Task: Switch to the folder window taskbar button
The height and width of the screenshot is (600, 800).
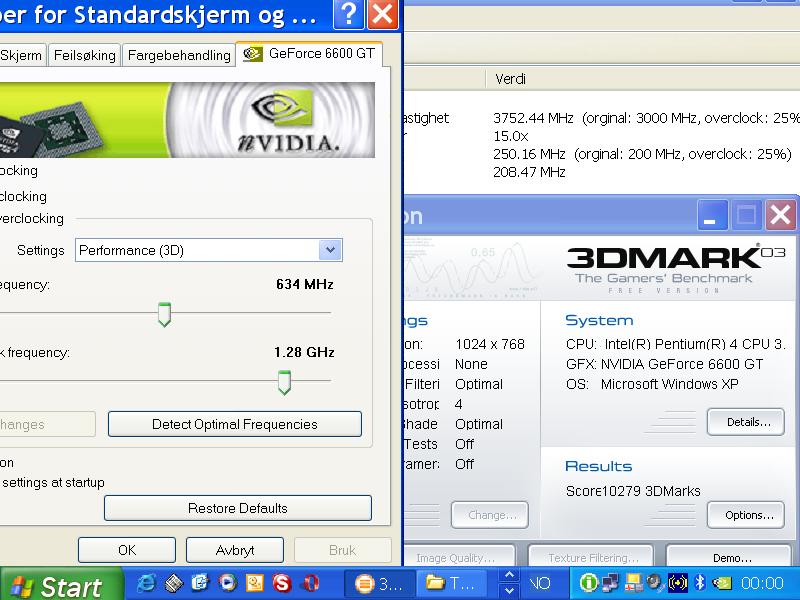Action: [451, 583]
